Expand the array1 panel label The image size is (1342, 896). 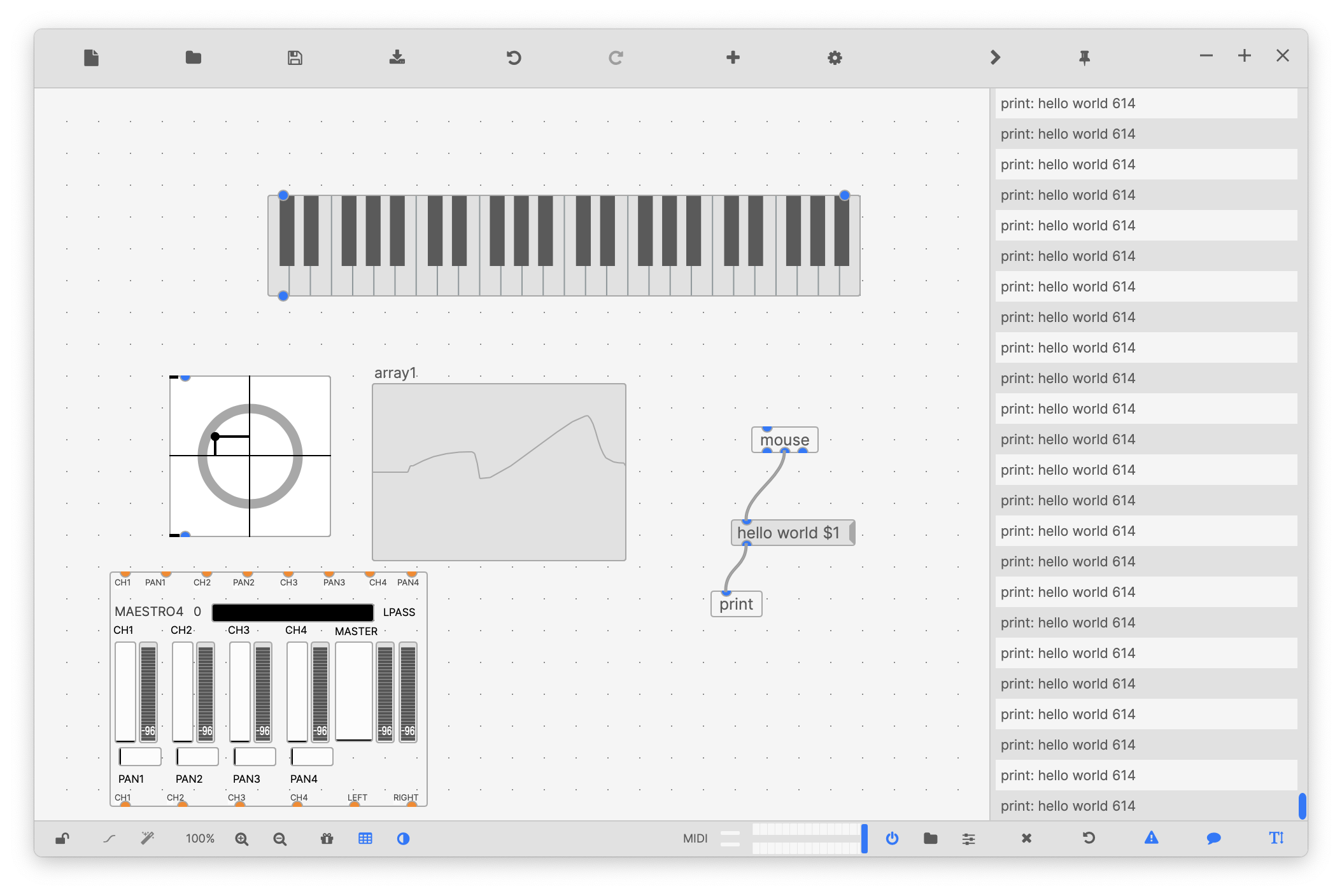pyautogui.click(x=392, y=371)
